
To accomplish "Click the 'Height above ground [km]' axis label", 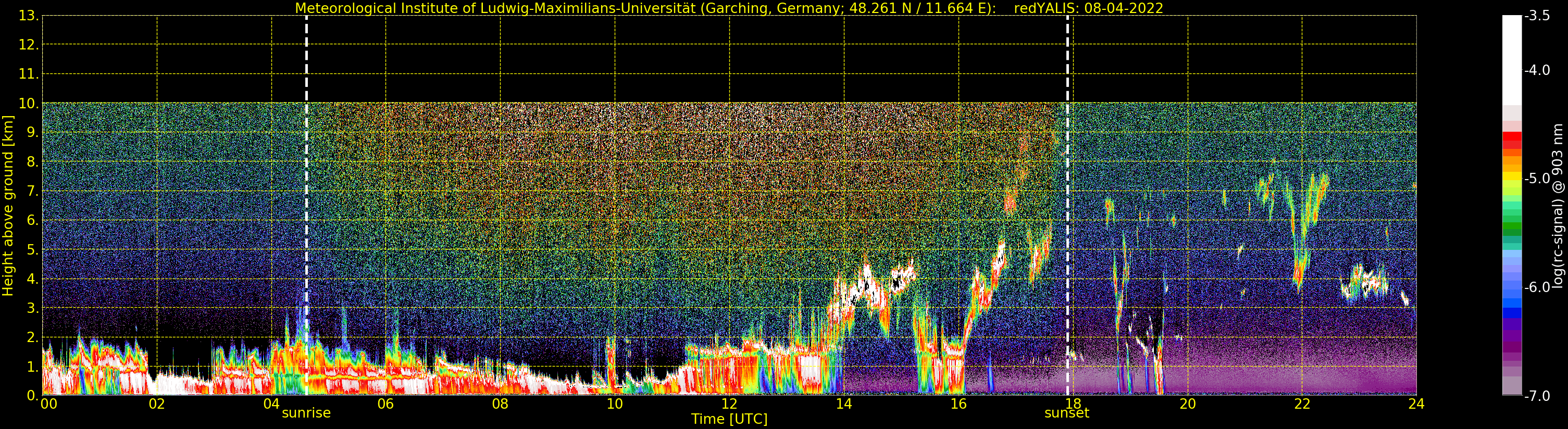I will click(8, 206).
